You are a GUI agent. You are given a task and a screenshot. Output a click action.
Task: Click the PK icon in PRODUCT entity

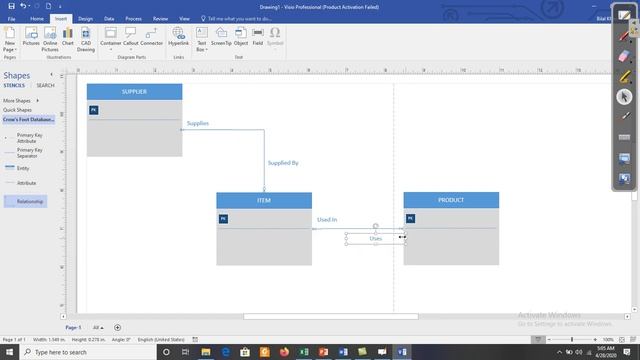click(x=411, y=219)
